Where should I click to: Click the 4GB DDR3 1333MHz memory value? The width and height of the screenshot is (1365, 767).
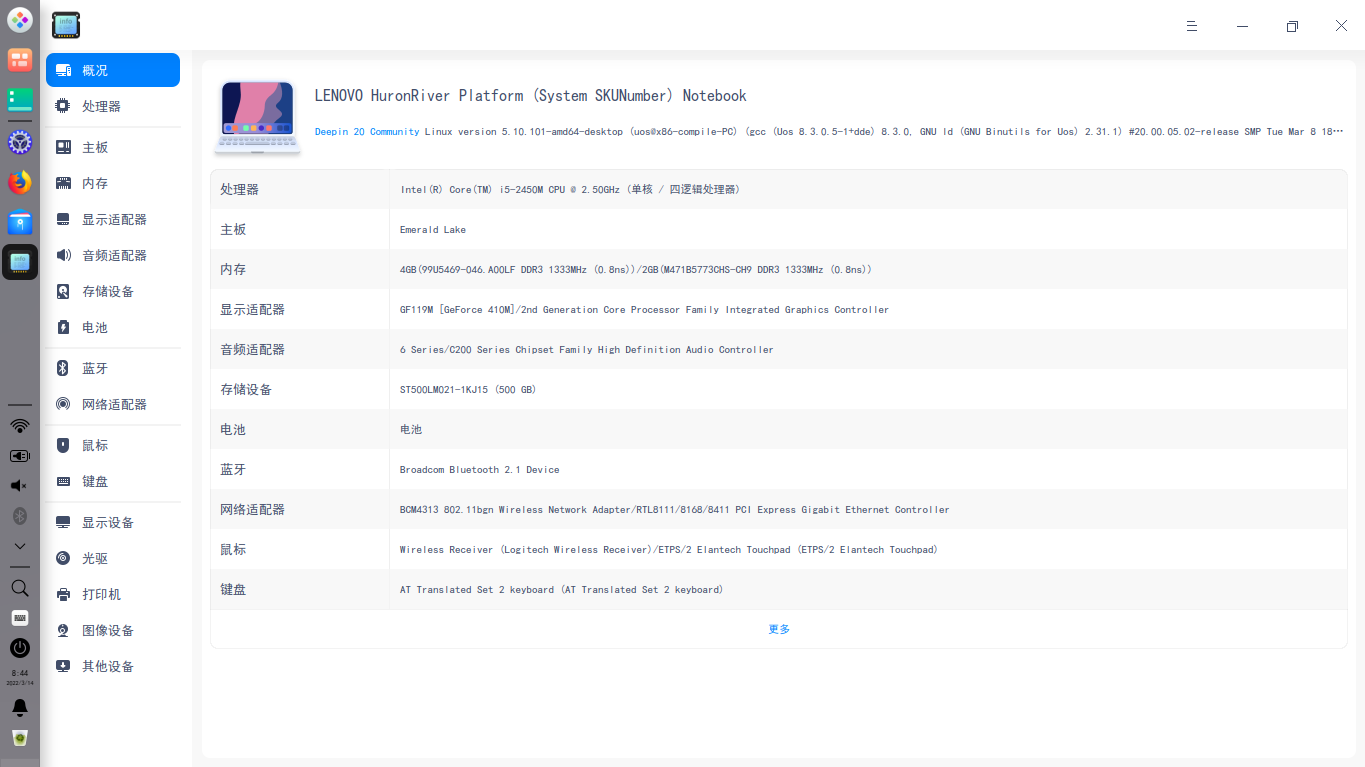coord(636,269)
